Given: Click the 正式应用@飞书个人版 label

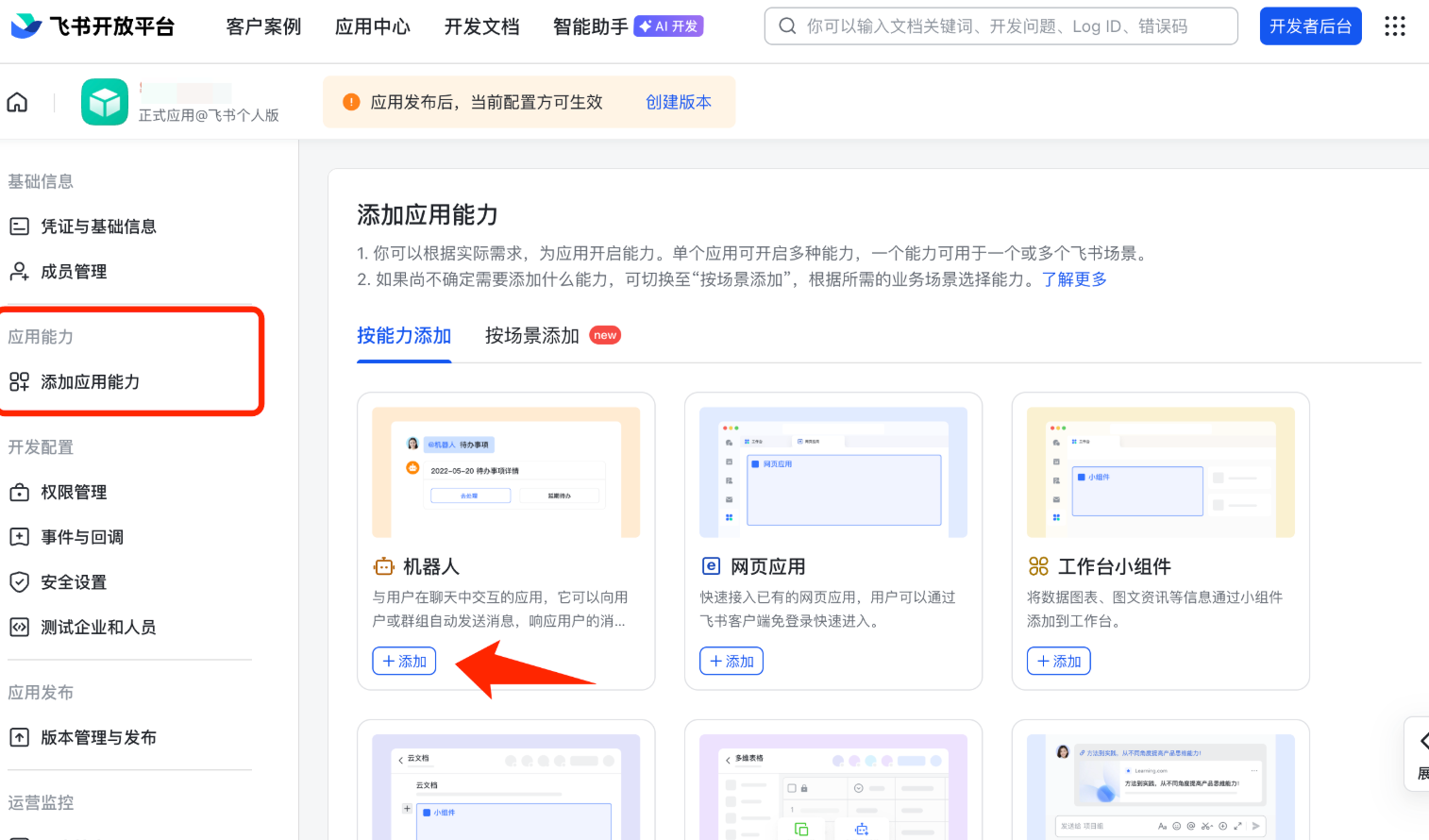Looking at the screenshot, I should 209,115.
